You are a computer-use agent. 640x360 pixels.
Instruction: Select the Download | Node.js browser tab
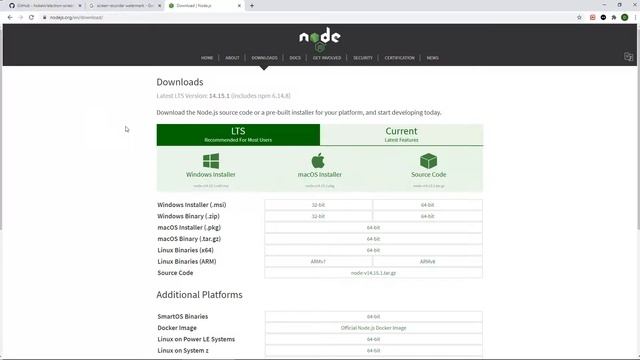coord(204,6)
